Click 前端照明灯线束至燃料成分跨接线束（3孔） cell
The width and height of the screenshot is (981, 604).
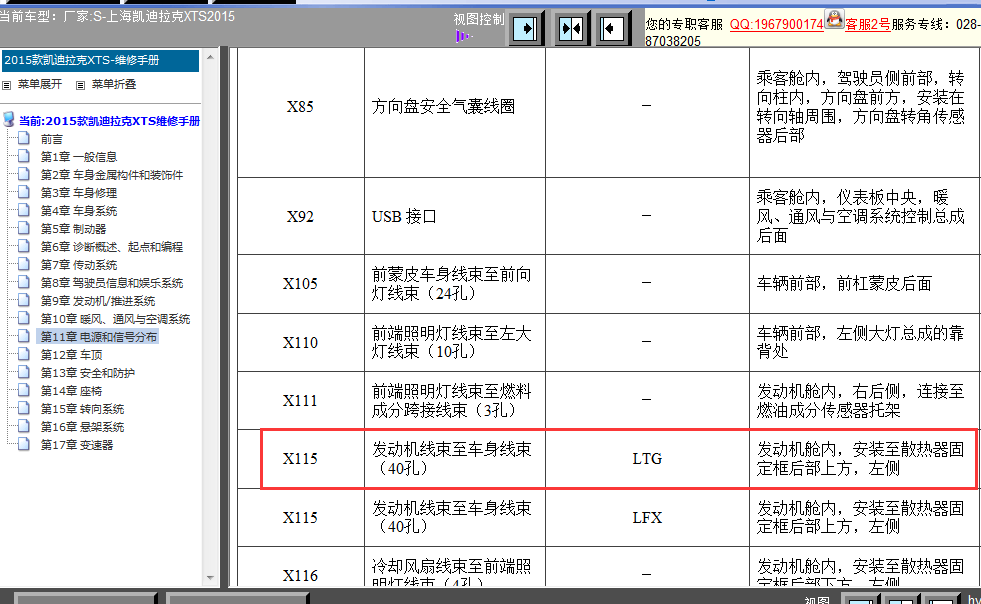[x=455, y=401]
